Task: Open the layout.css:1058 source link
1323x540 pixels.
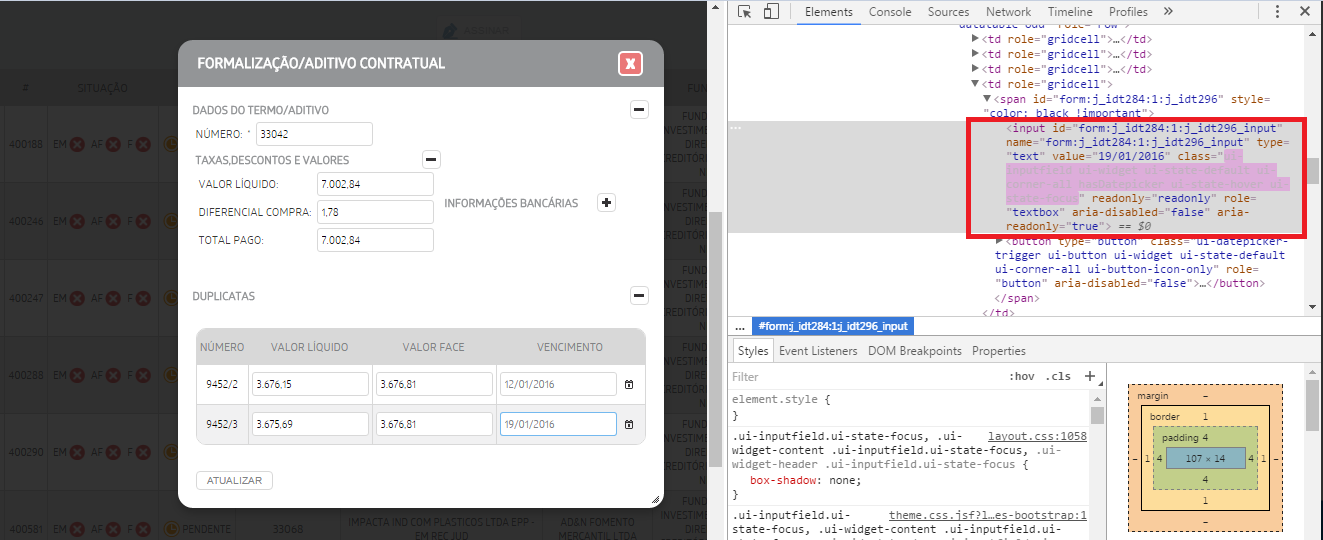Action: point(1037,436)
